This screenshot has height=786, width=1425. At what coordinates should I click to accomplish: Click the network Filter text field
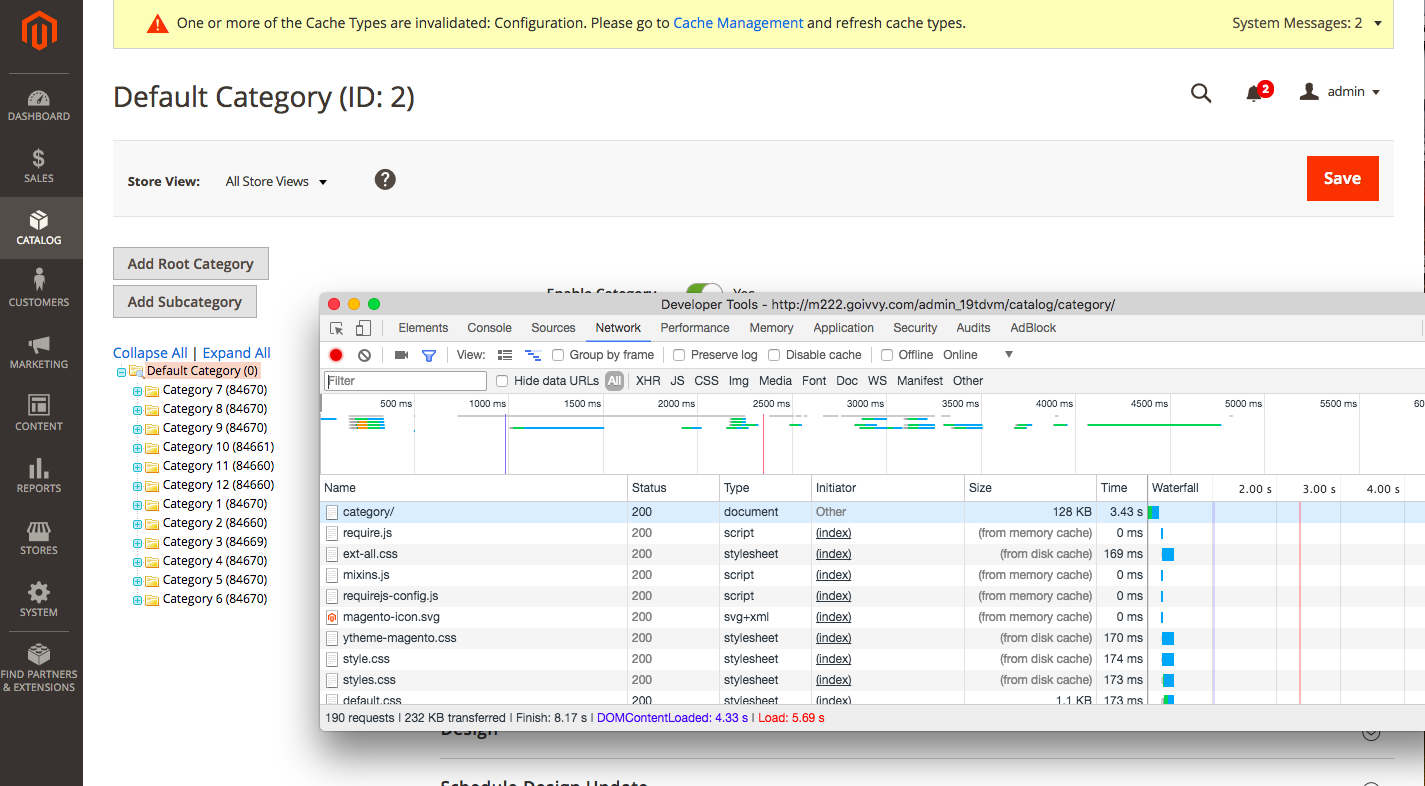point(405,381)
